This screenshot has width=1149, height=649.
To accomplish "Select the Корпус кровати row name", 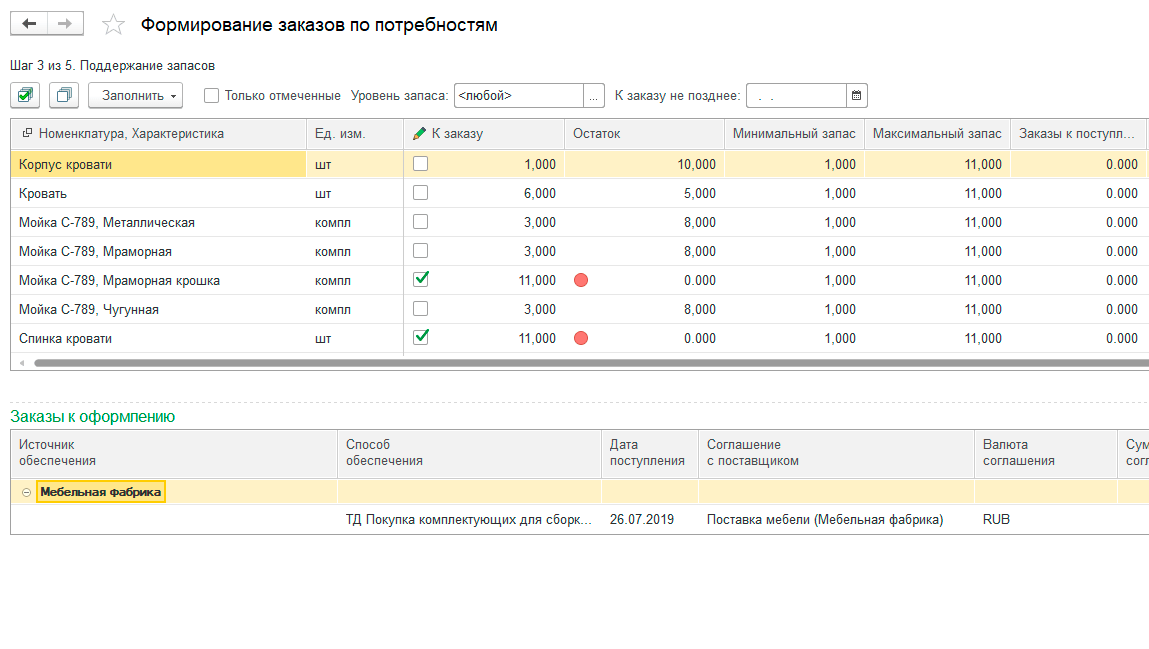I will click(65, 164).
